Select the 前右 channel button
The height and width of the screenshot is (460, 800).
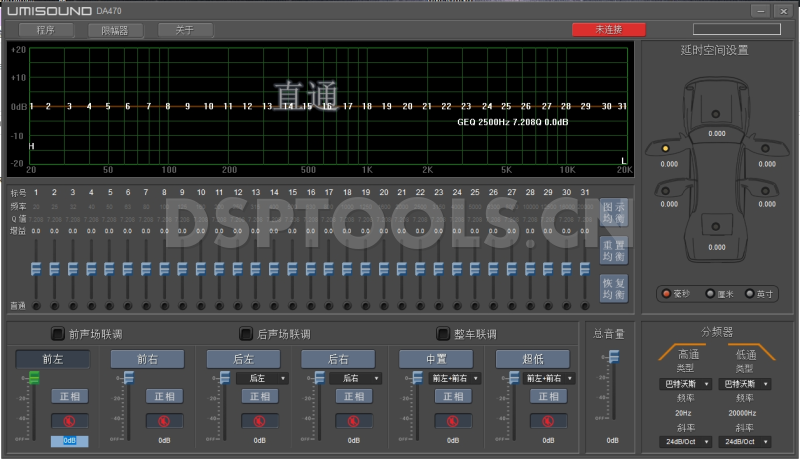[x=147, y=359]
